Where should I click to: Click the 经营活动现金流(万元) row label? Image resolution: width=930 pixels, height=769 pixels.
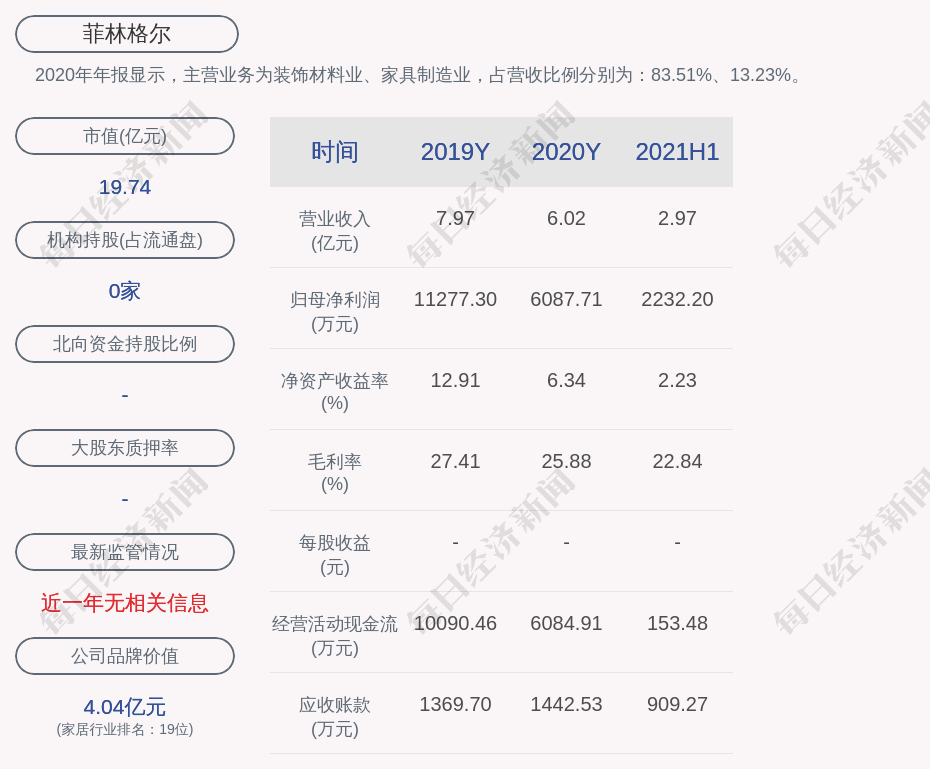[335, 636]
